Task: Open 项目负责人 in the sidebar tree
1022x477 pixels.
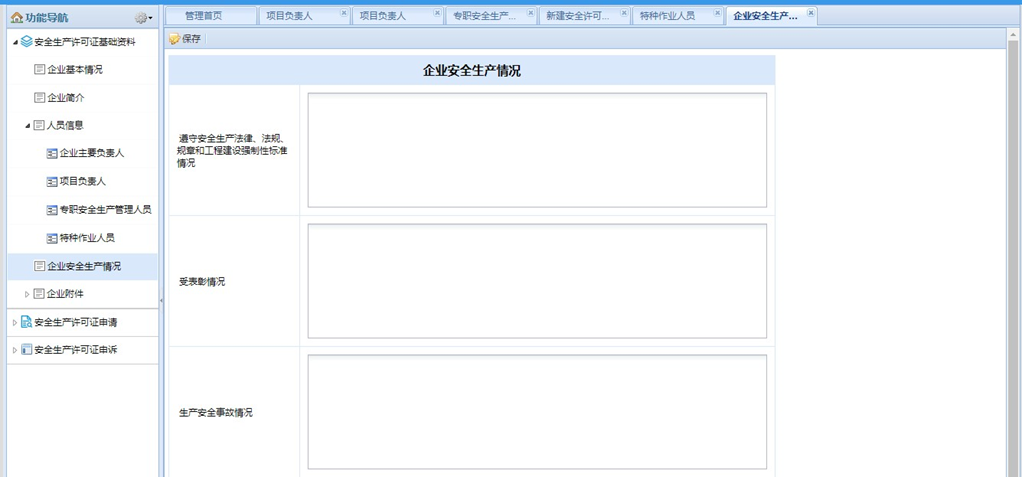Action: coord(83,181)
